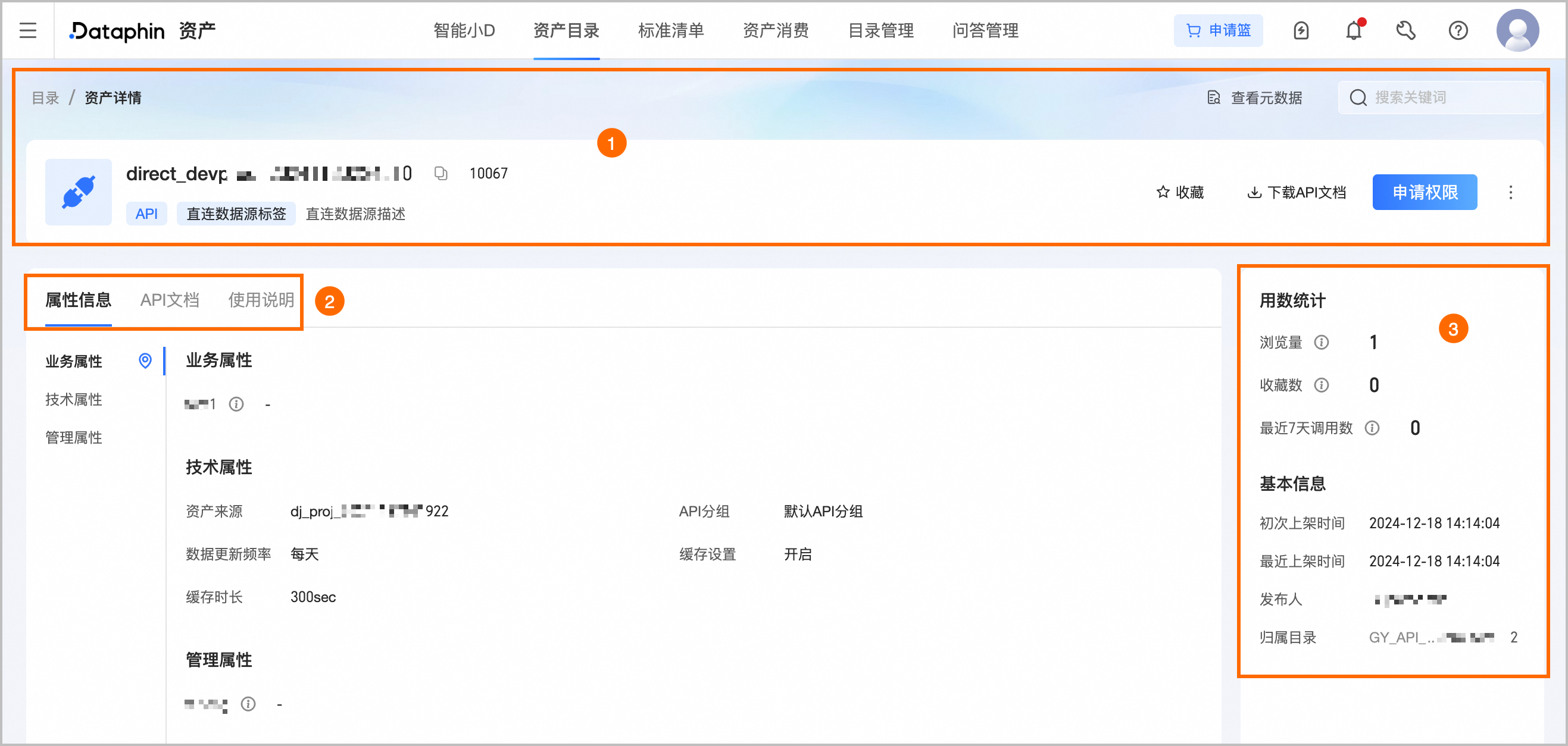Click the help question mark icon

[x=1458, y=30]
